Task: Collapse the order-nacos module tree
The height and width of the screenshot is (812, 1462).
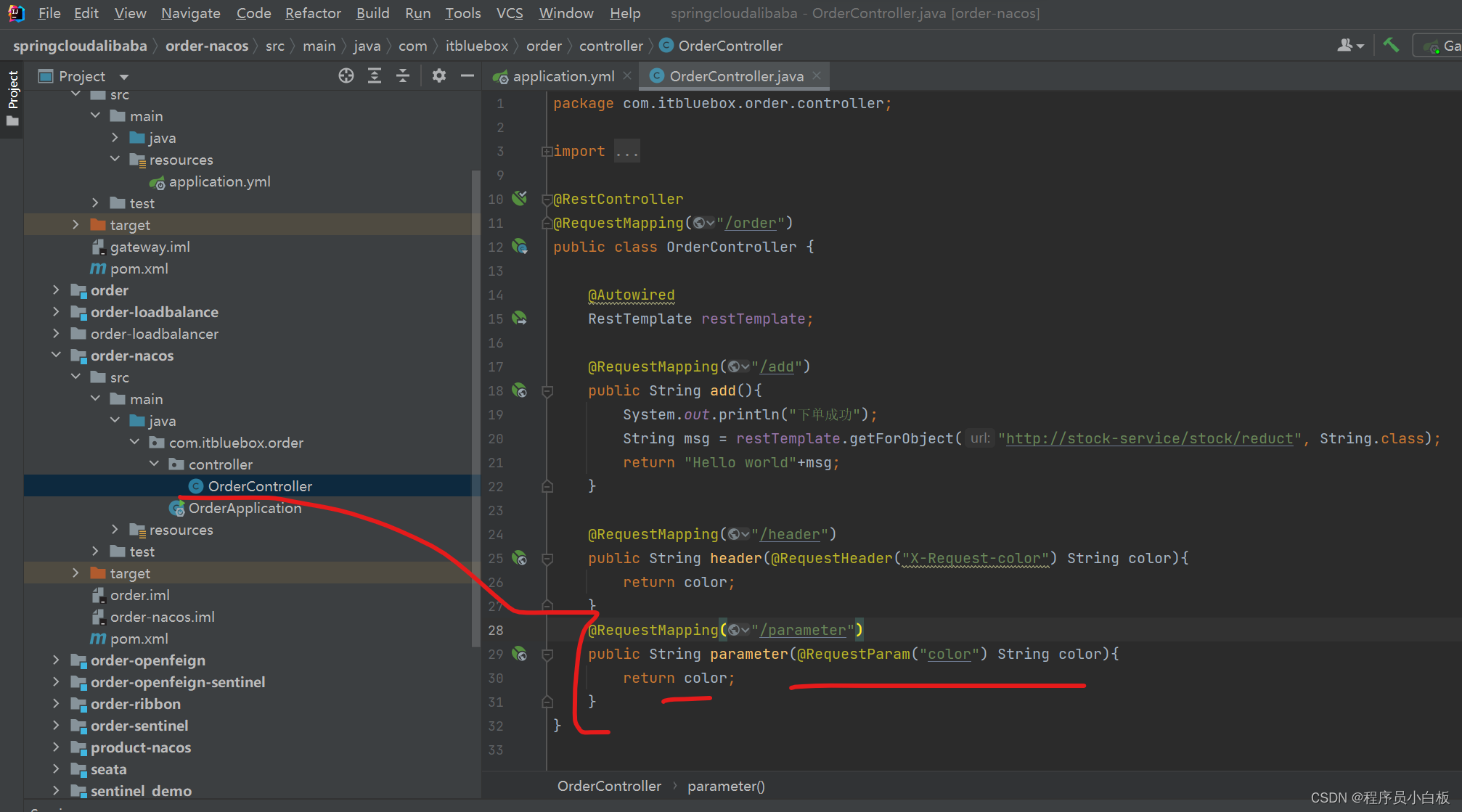Action: [56, 355]
